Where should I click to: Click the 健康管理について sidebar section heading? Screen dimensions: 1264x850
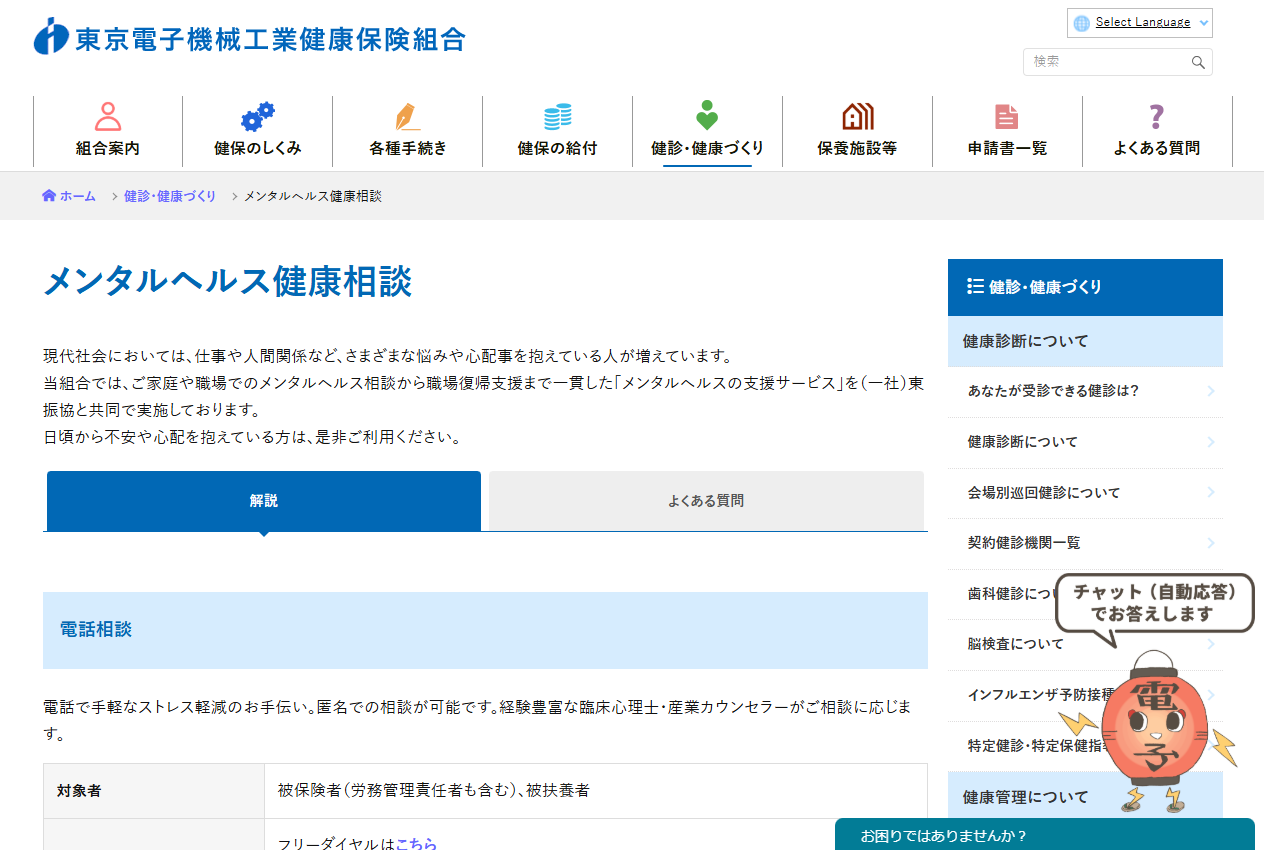(1085, 797)
